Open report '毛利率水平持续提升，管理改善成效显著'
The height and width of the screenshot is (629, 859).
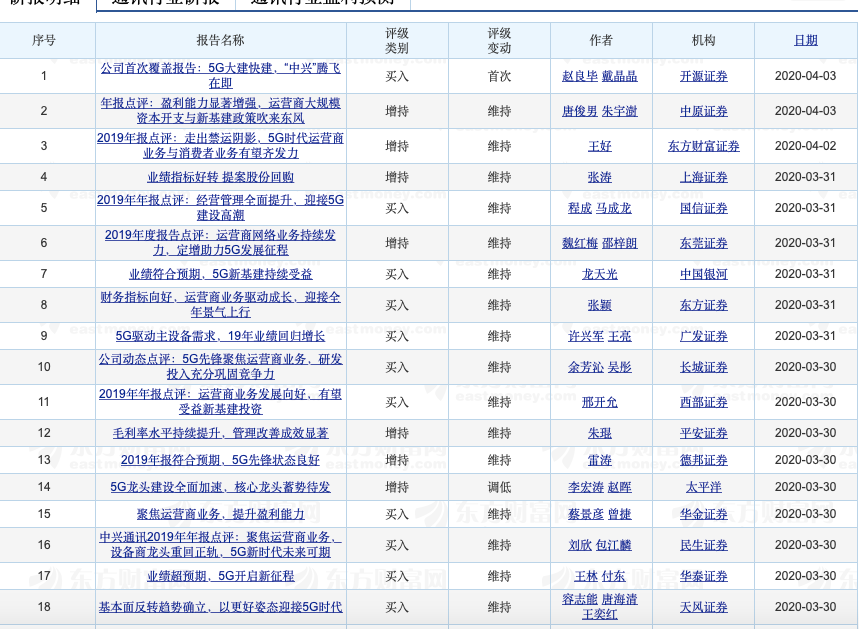point(221,433)
